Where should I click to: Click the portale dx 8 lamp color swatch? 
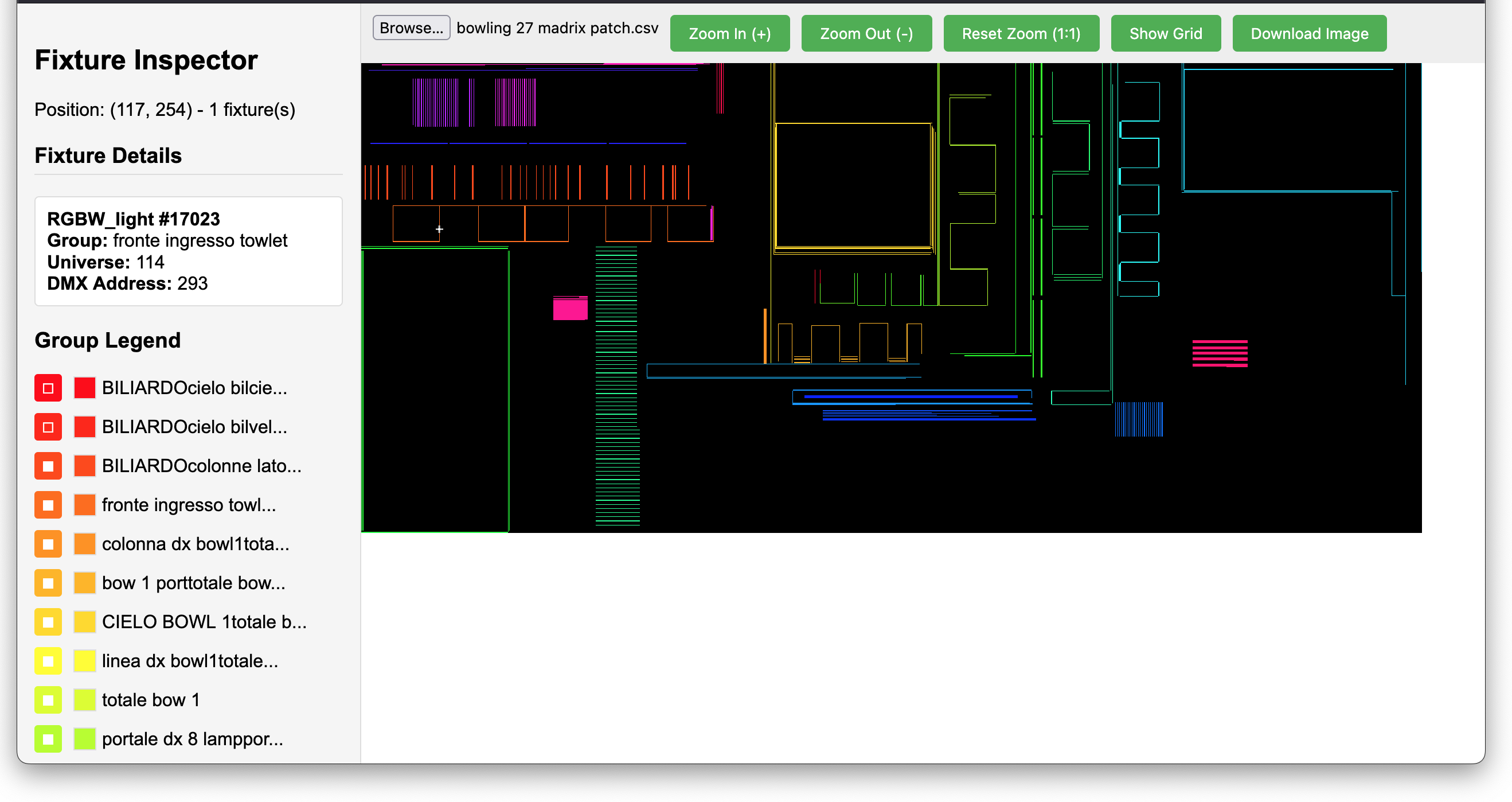point(84,738)
